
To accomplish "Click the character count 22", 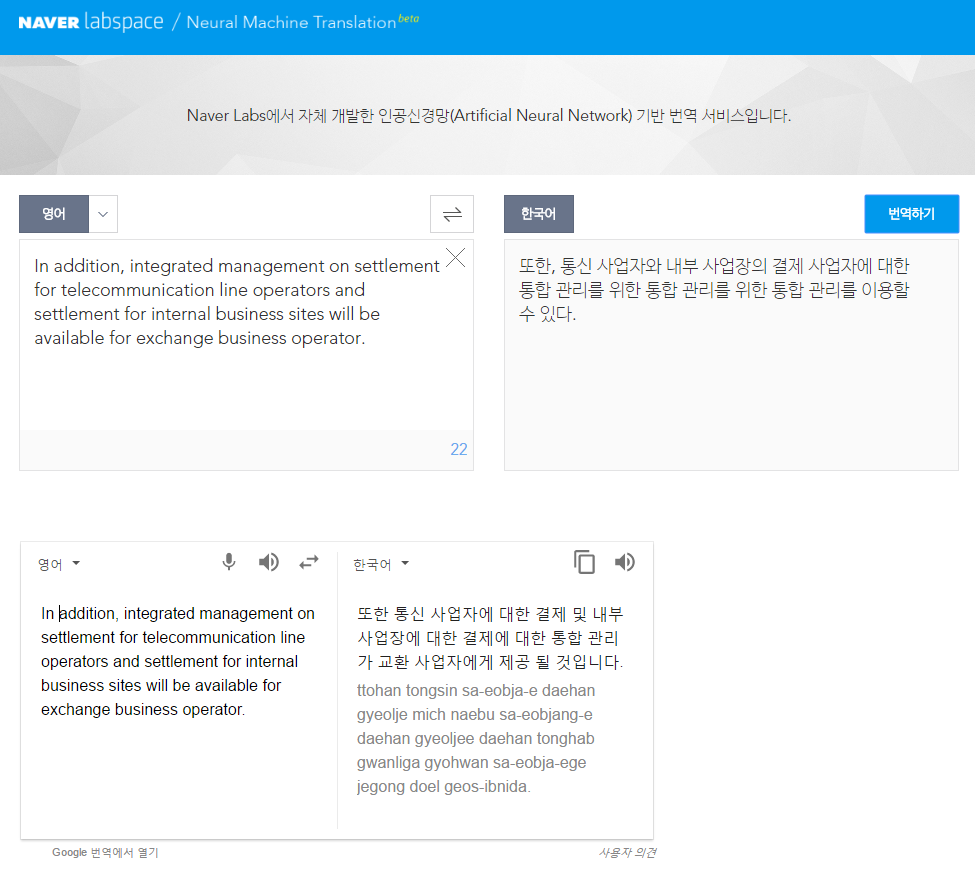I will click(459, 449).
